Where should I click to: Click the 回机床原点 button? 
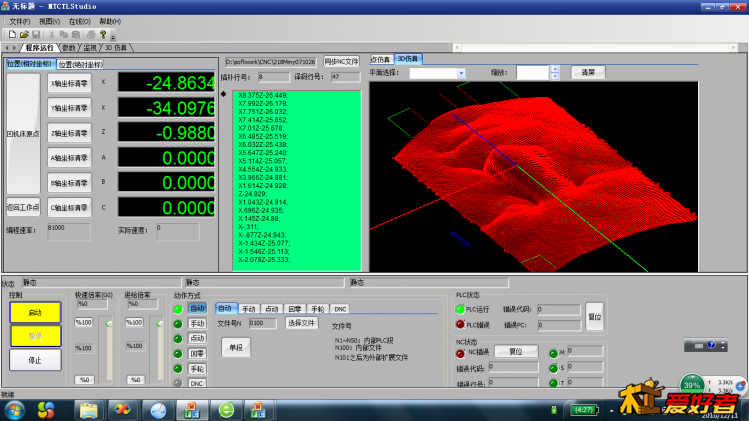point(23,133)
